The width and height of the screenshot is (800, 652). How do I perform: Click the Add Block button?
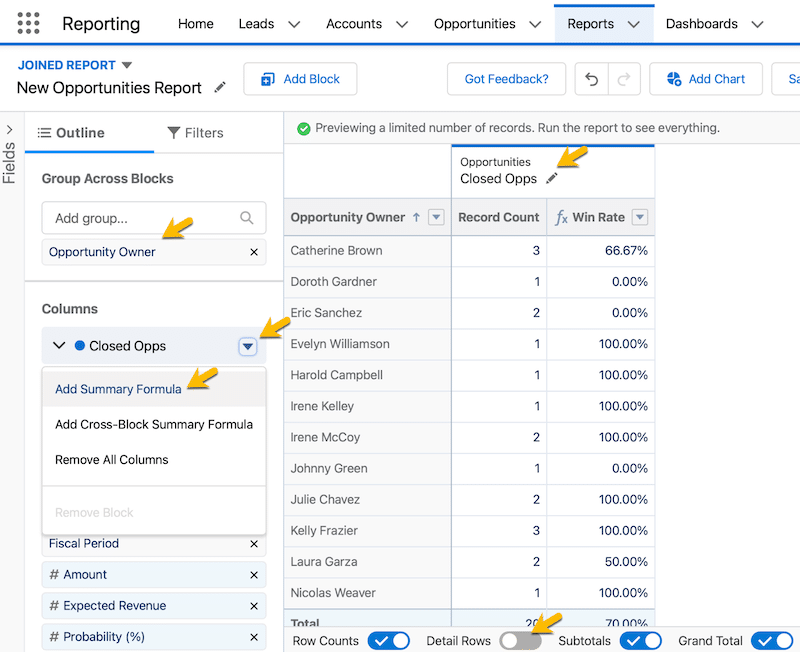tap(300, 79)
